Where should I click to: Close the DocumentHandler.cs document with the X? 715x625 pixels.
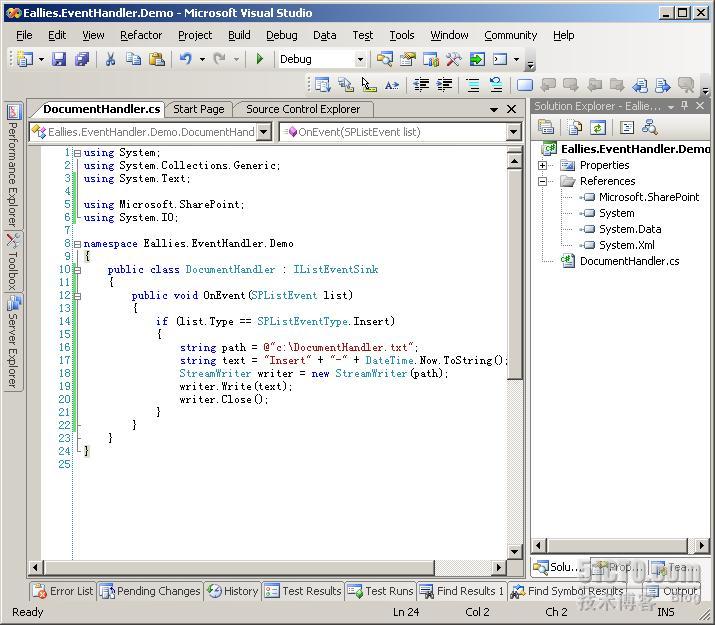[x=512, y=109]
